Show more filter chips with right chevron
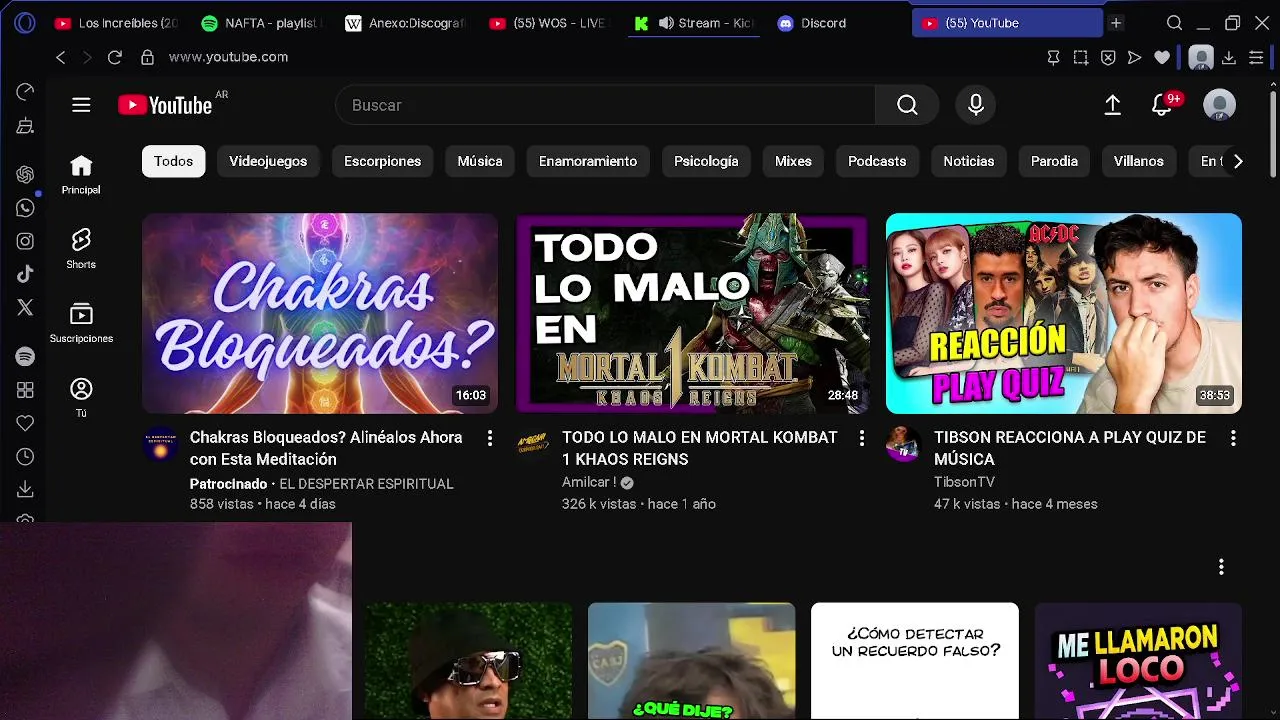Viewport: 1280px width, 720px height. click(x=1238, y=161)
